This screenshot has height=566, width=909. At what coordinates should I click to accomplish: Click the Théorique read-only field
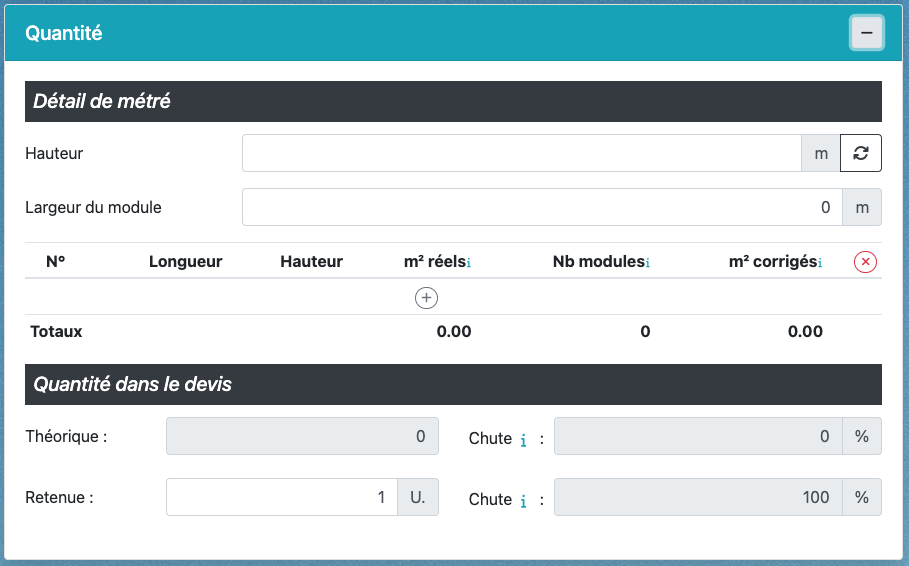pyautogui.click(x=301, y=437)
